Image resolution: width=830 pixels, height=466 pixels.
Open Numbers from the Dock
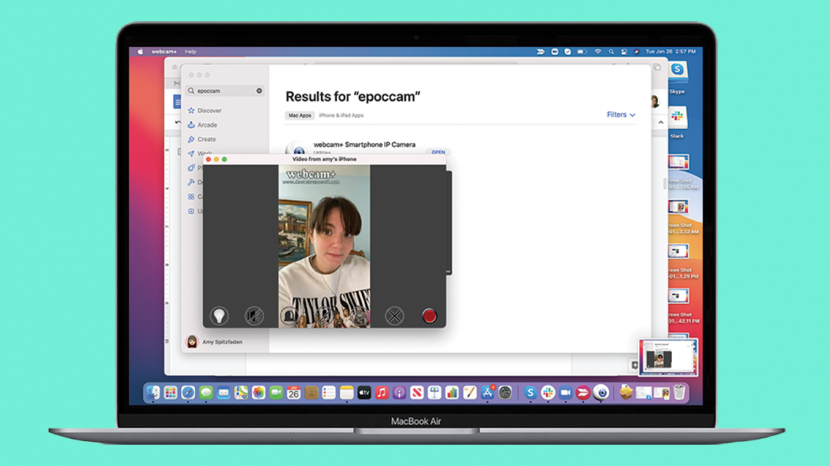coord(452,392)
